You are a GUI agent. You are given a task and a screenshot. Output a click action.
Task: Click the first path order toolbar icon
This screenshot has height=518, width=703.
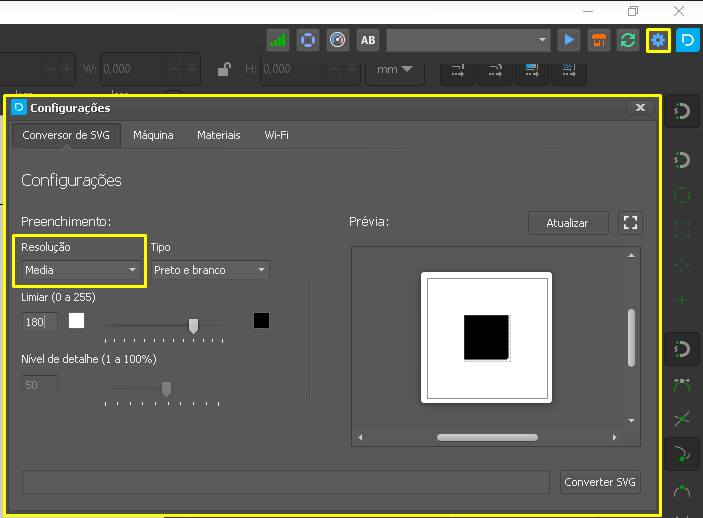(x=458, y=70)
